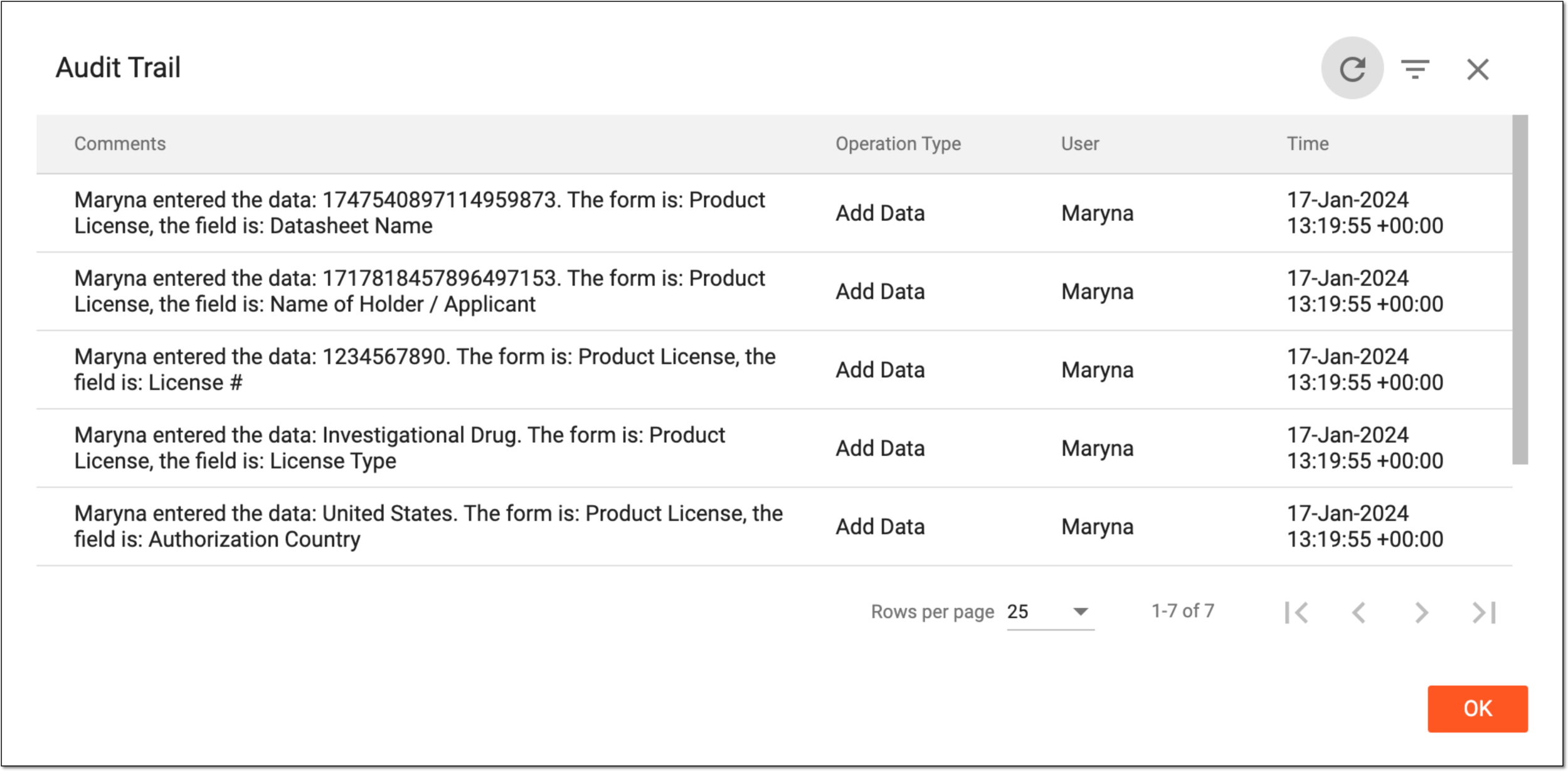Click the vertical scrollbar thumb
Image resolution: width=1568 pixels, height=771 pixels.
[x=1520, y=289]
